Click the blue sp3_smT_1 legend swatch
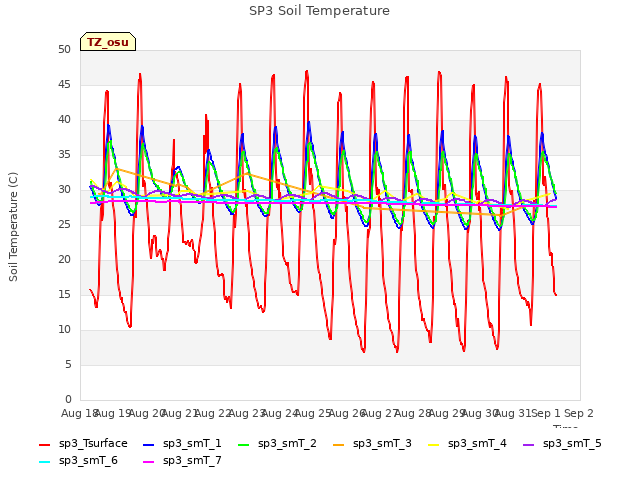 tap(149, 444)
